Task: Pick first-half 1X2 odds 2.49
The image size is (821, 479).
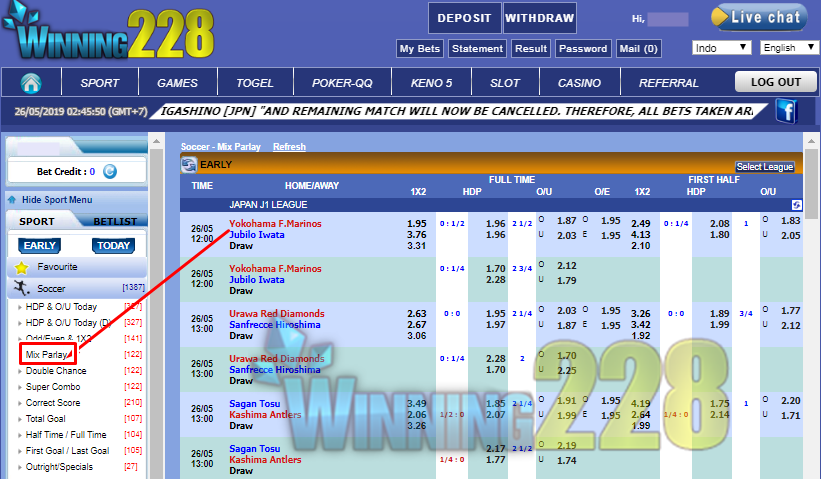Action: click(641, 224)
